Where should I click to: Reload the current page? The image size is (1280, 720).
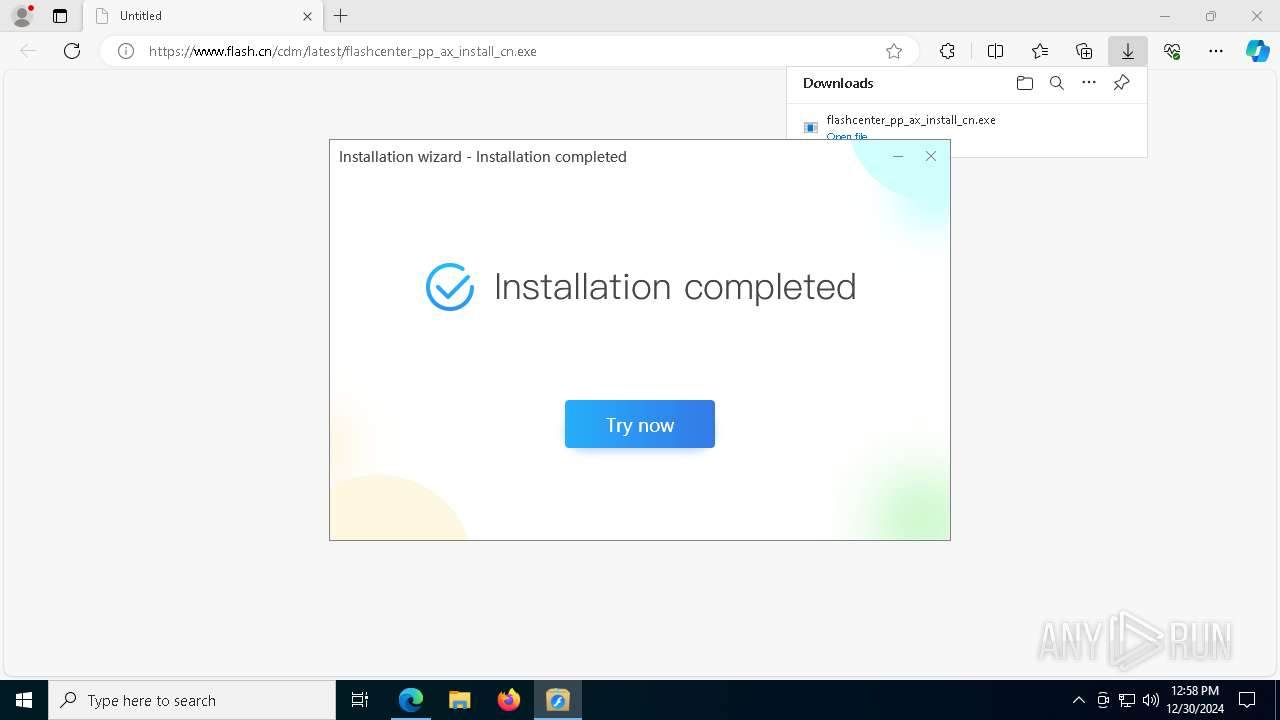click(72, 51)
